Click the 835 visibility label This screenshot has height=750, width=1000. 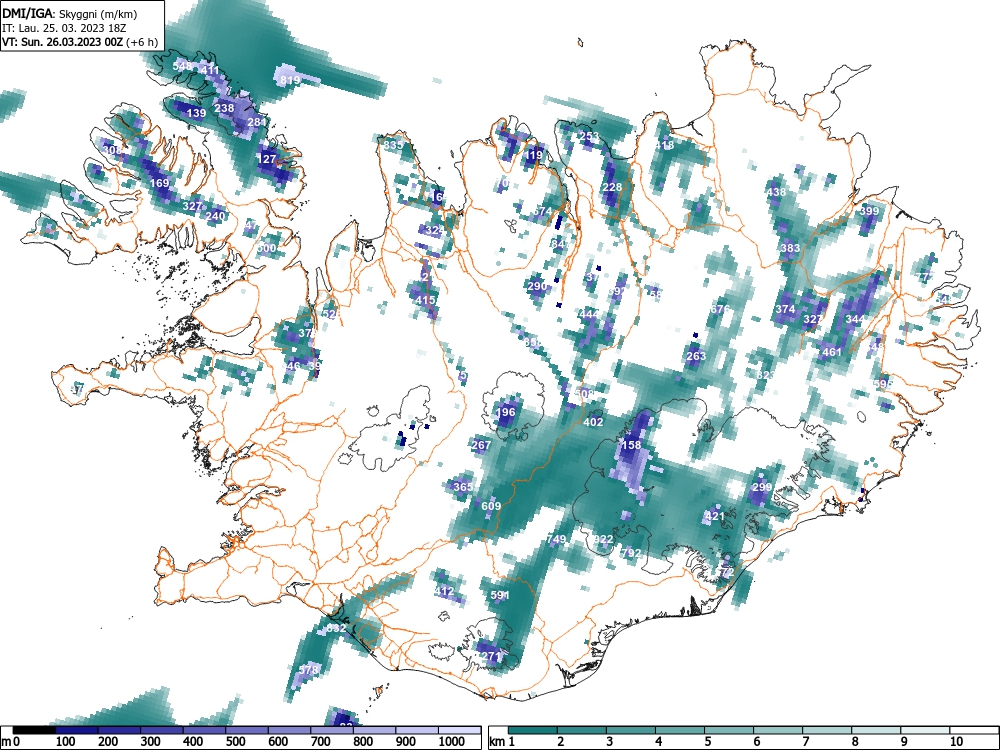click(x=393, y=145)
